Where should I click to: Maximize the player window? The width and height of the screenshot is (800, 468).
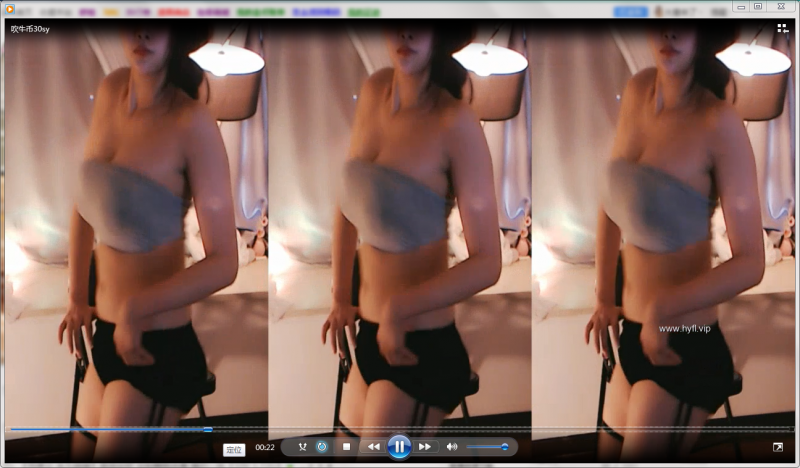click(758, 7)
